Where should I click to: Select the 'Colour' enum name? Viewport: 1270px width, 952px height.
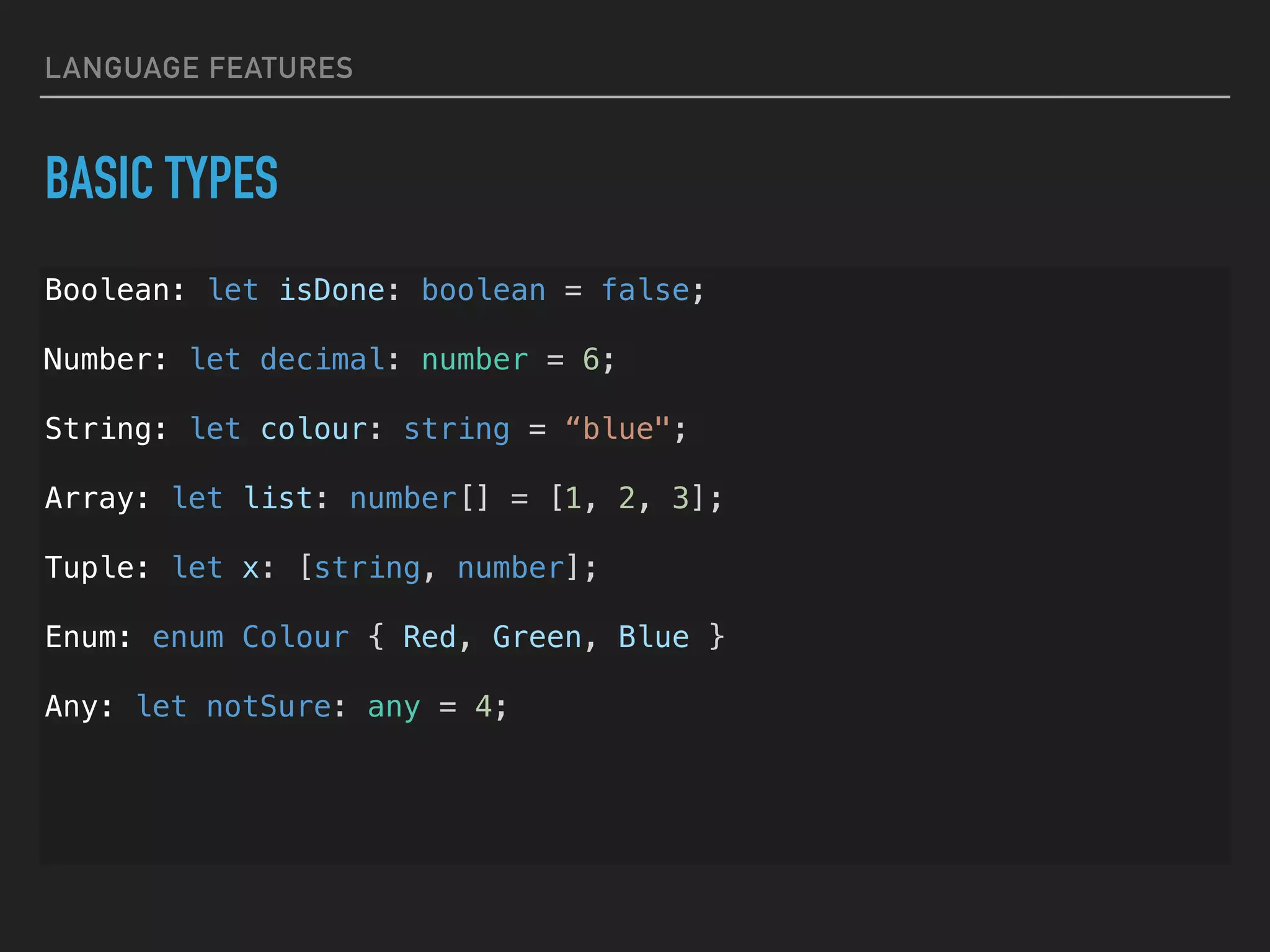(x=296, y=637)
